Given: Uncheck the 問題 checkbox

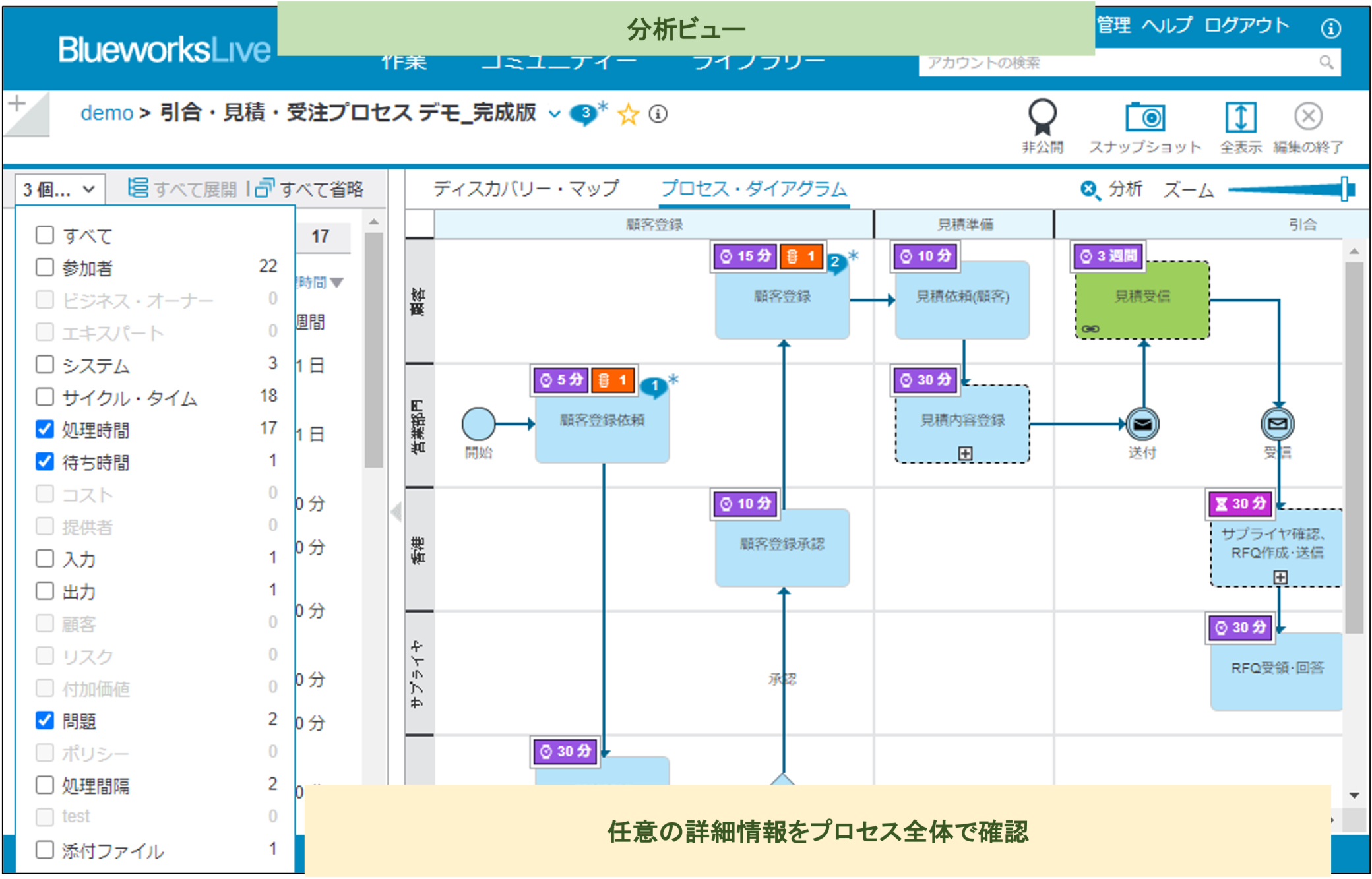Looking at the screenshot, I should click(x=45, y=720).
